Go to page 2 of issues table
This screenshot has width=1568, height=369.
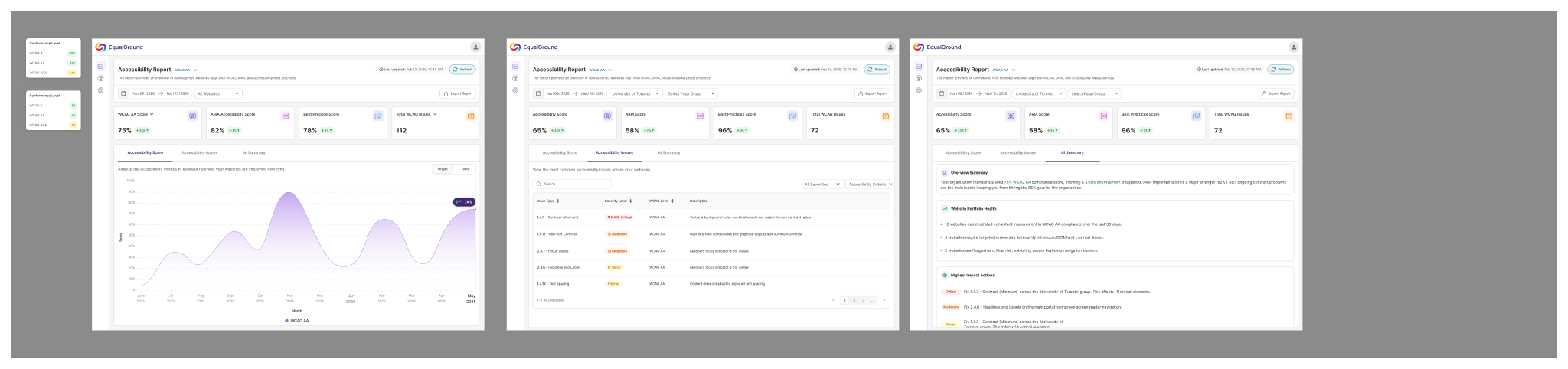854,300
